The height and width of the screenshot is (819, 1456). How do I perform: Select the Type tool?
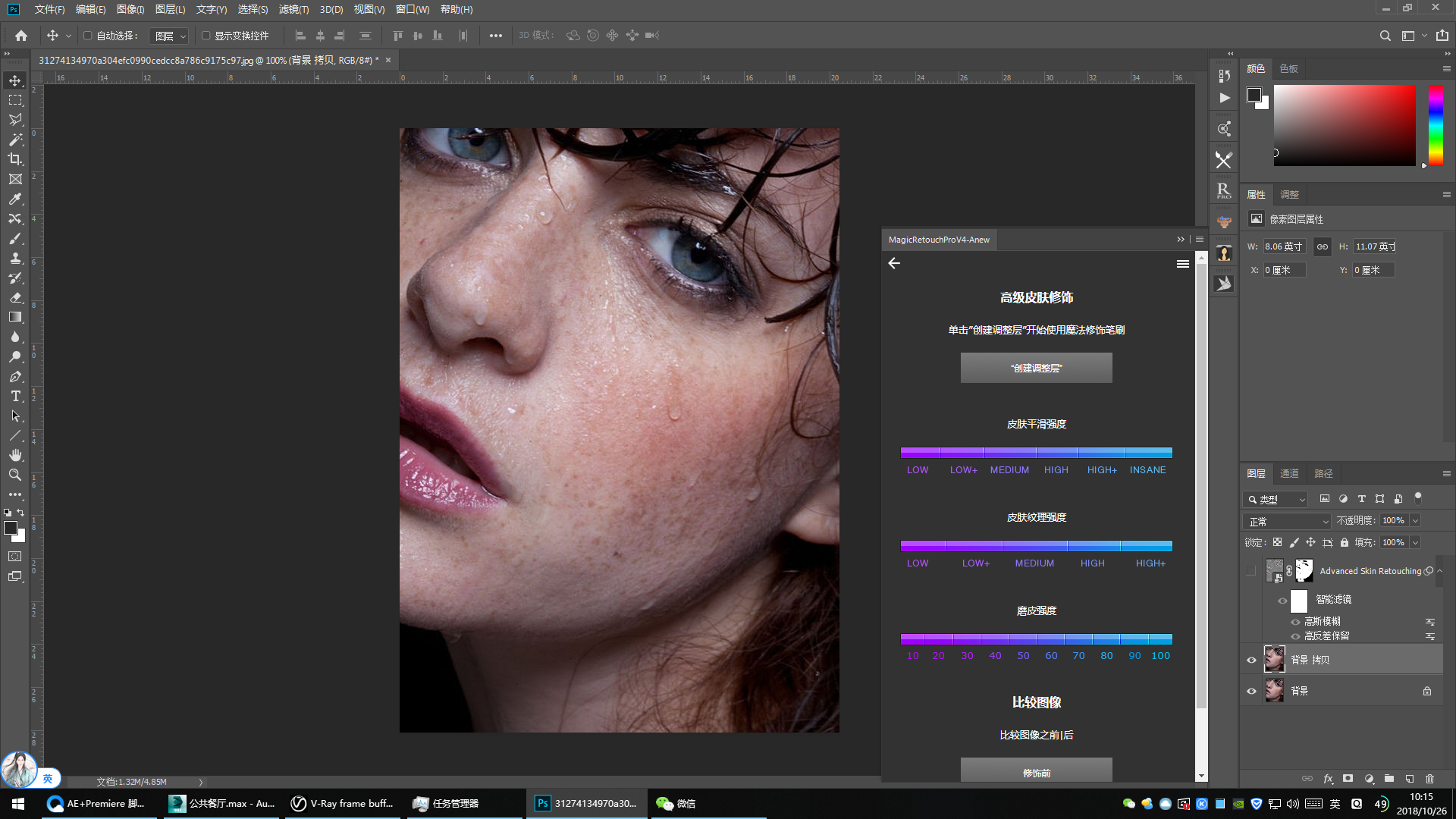click(x=15, y=396)
